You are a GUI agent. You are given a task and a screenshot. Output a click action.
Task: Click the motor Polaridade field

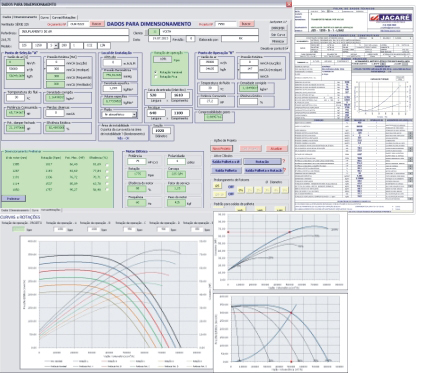176,161
